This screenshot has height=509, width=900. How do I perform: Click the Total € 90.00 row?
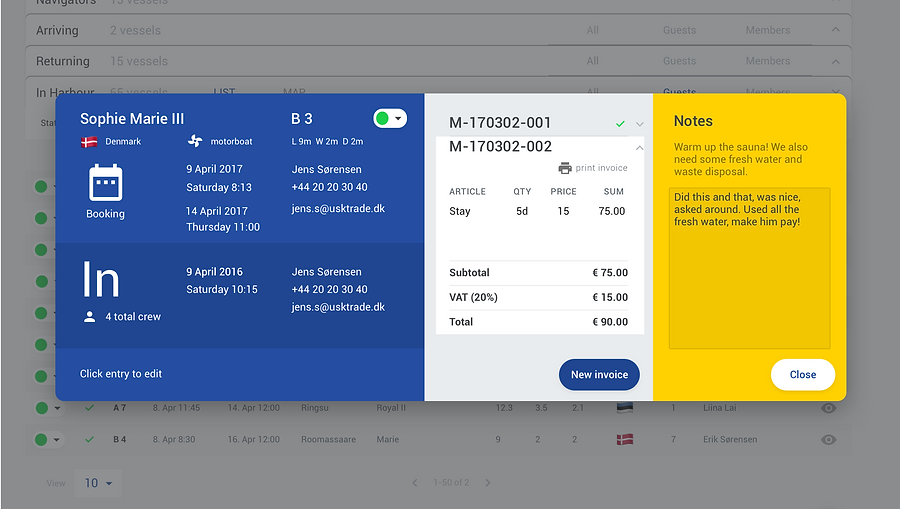coord(538,322)
